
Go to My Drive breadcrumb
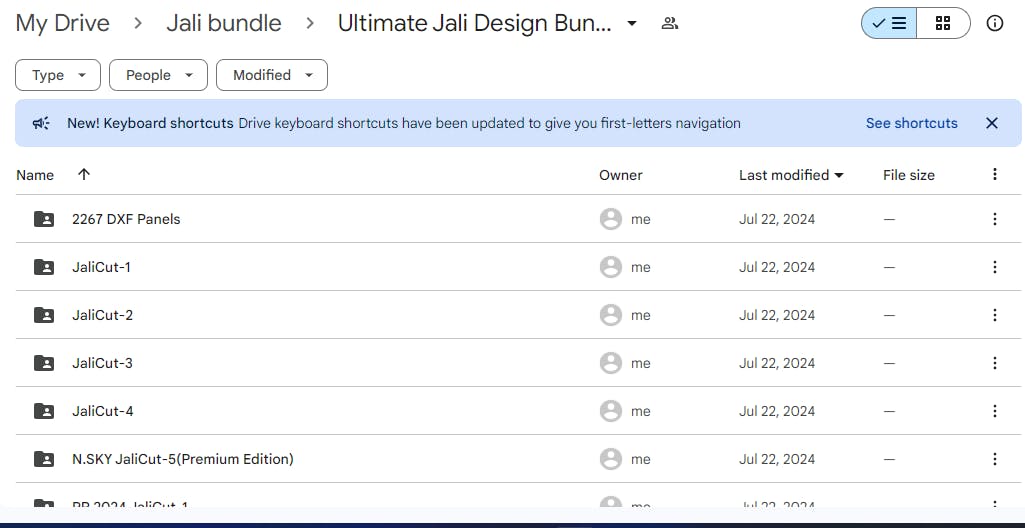63,24
